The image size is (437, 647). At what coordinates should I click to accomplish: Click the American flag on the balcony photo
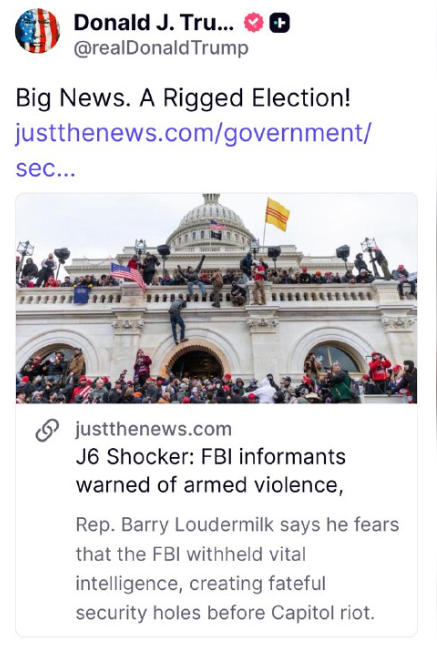128,275
